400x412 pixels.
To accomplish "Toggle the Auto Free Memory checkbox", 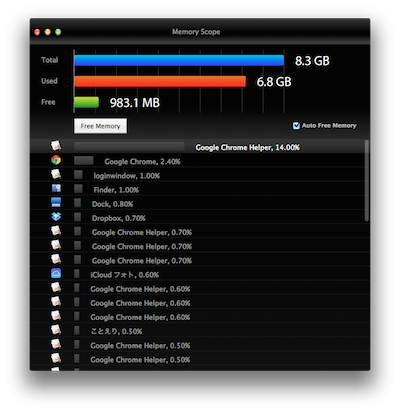I will point(296,126).
